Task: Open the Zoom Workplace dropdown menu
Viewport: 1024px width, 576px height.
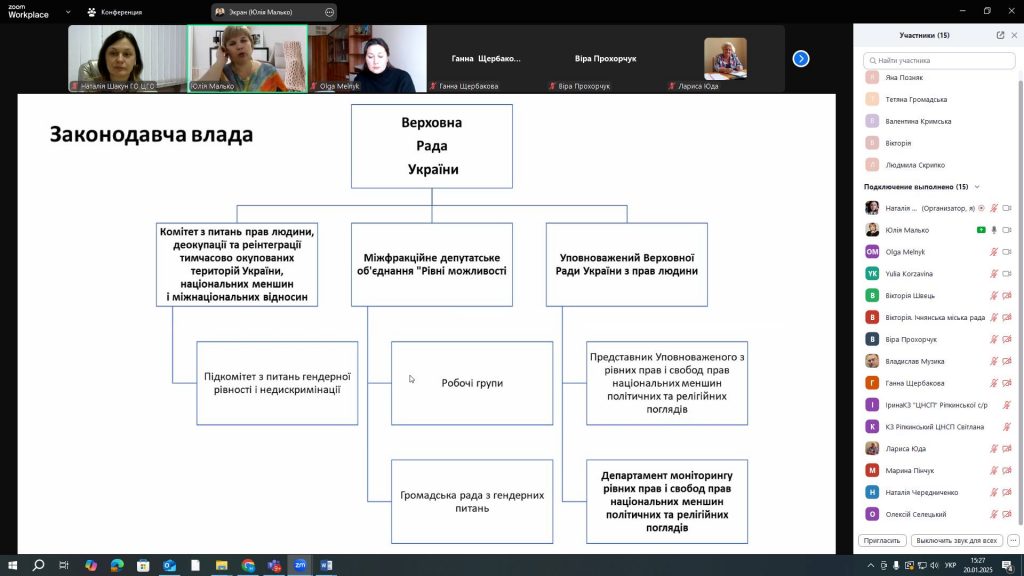Action: (67, 12)
